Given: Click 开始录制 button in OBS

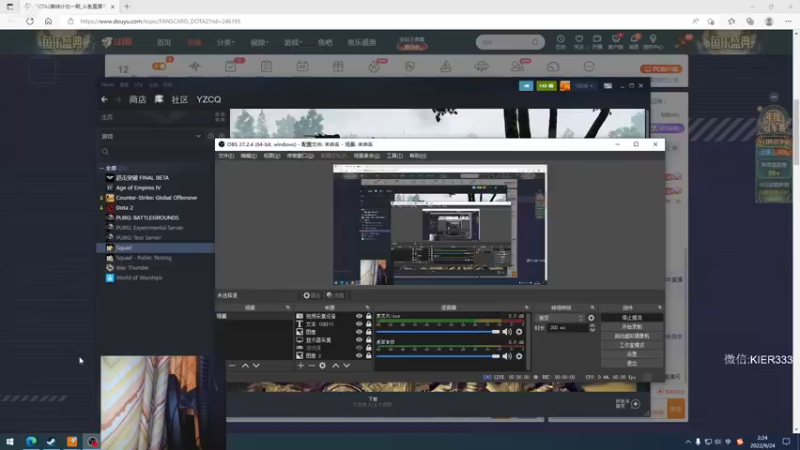Looking at the screenshot, I should tap(632, 327).
